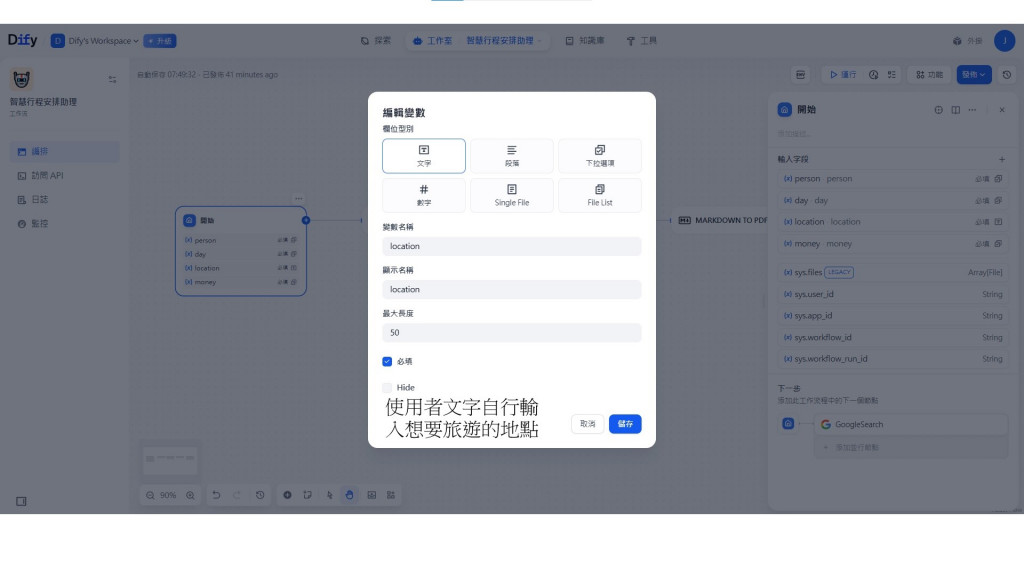The height and width of the screenshot is (576, 1024).
Task: Go to the 探索 explore tab
Action: (x=376, y=40)
